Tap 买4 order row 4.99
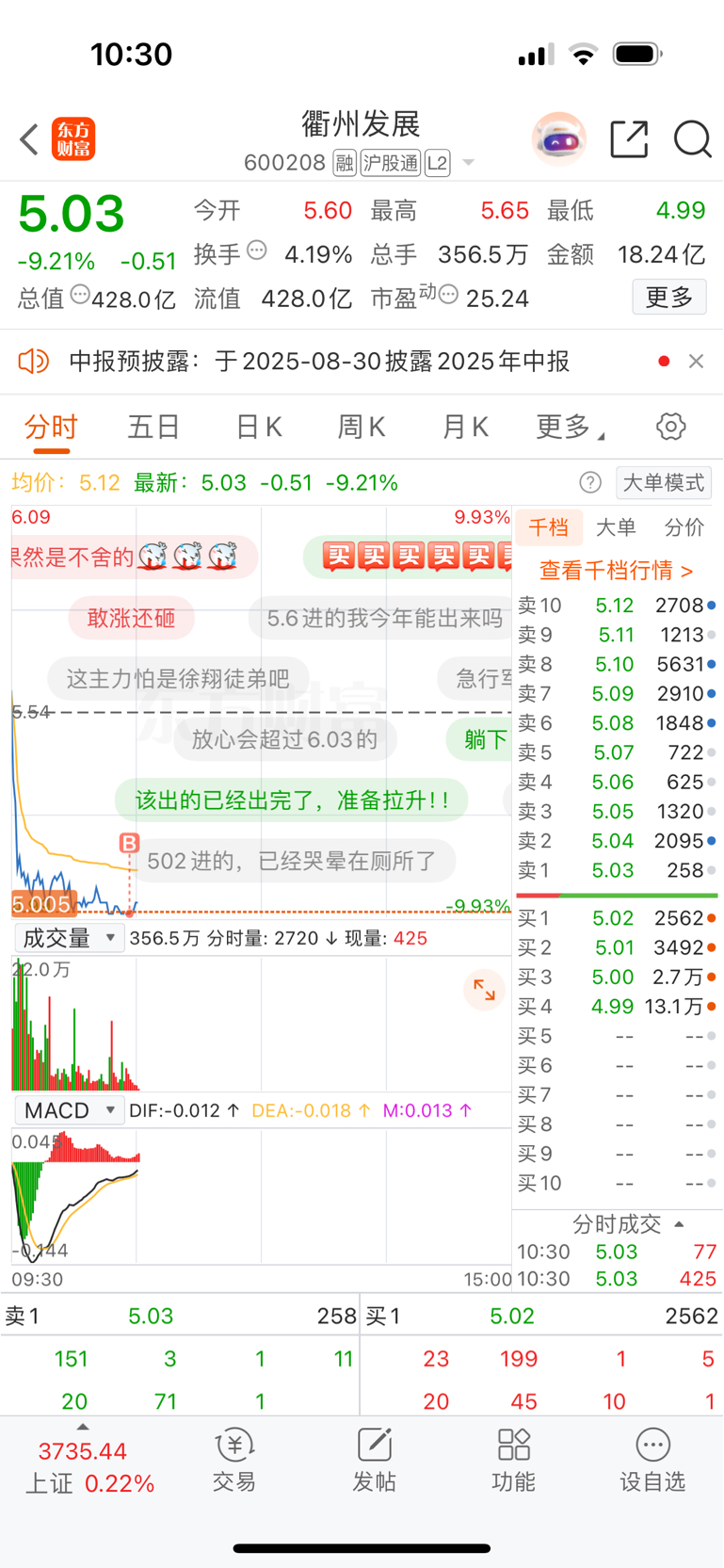The width and height of the screenshot is (724, 1568). pos(617,1007)
